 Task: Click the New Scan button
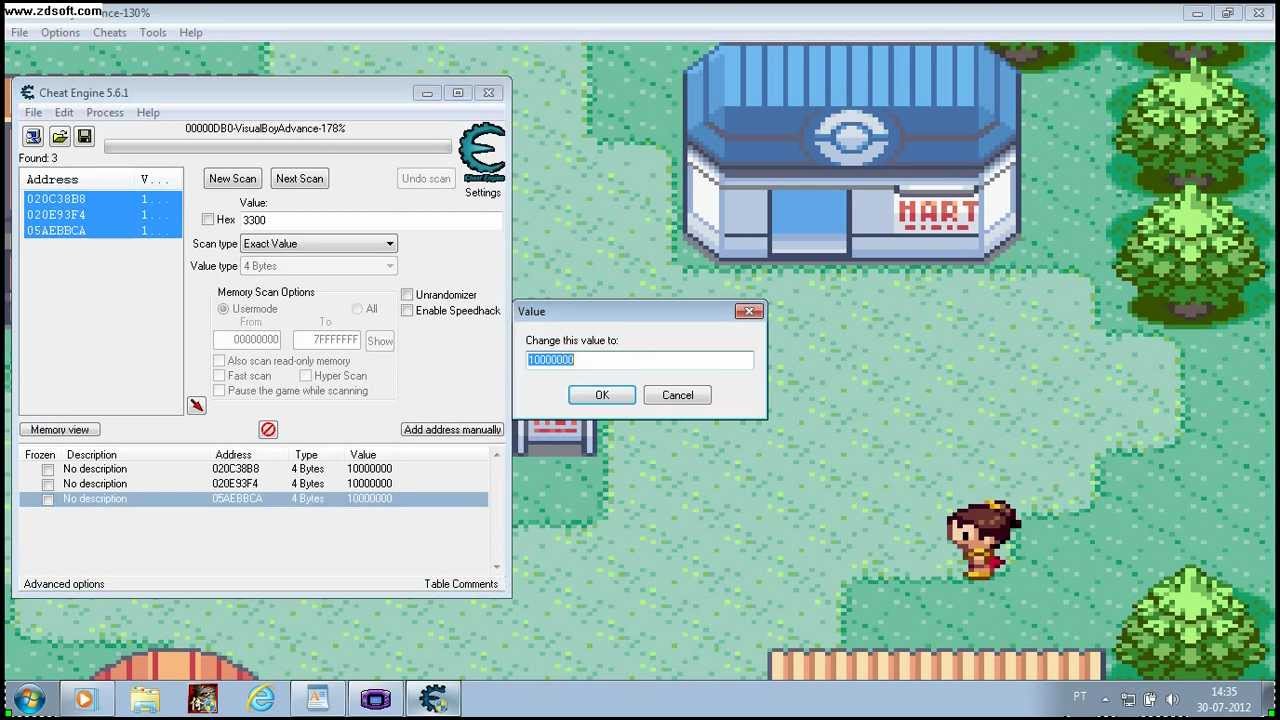coord(232,178)
